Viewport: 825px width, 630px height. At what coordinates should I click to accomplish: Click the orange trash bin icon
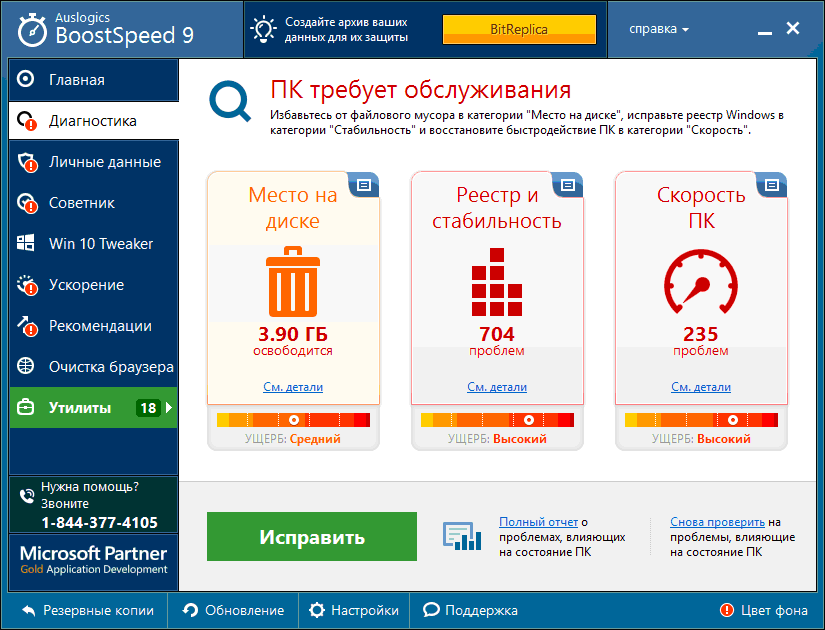coord(293,282)
